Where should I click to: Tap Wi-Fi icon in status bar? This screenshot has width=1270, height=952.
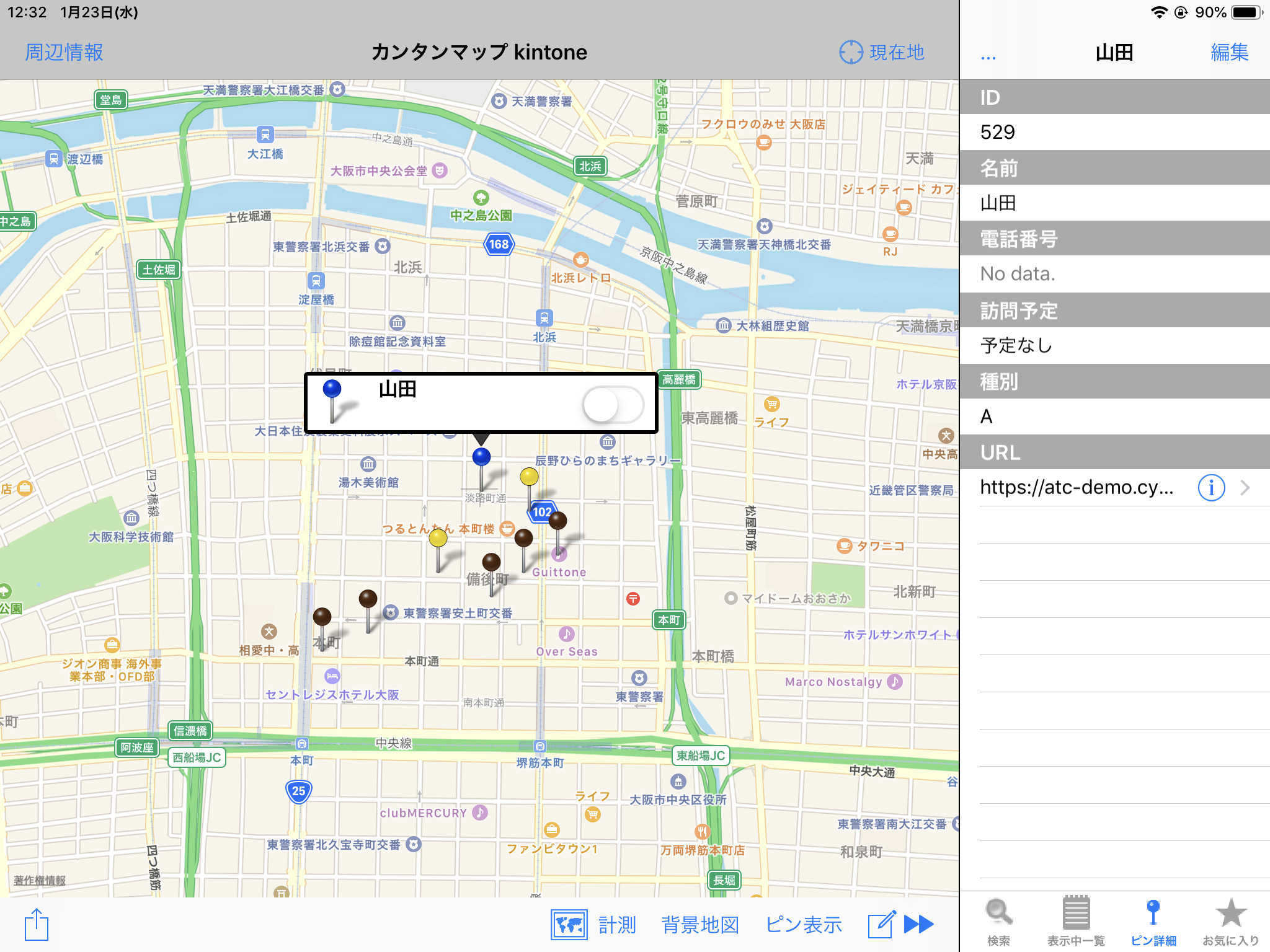click(1159, 12)
